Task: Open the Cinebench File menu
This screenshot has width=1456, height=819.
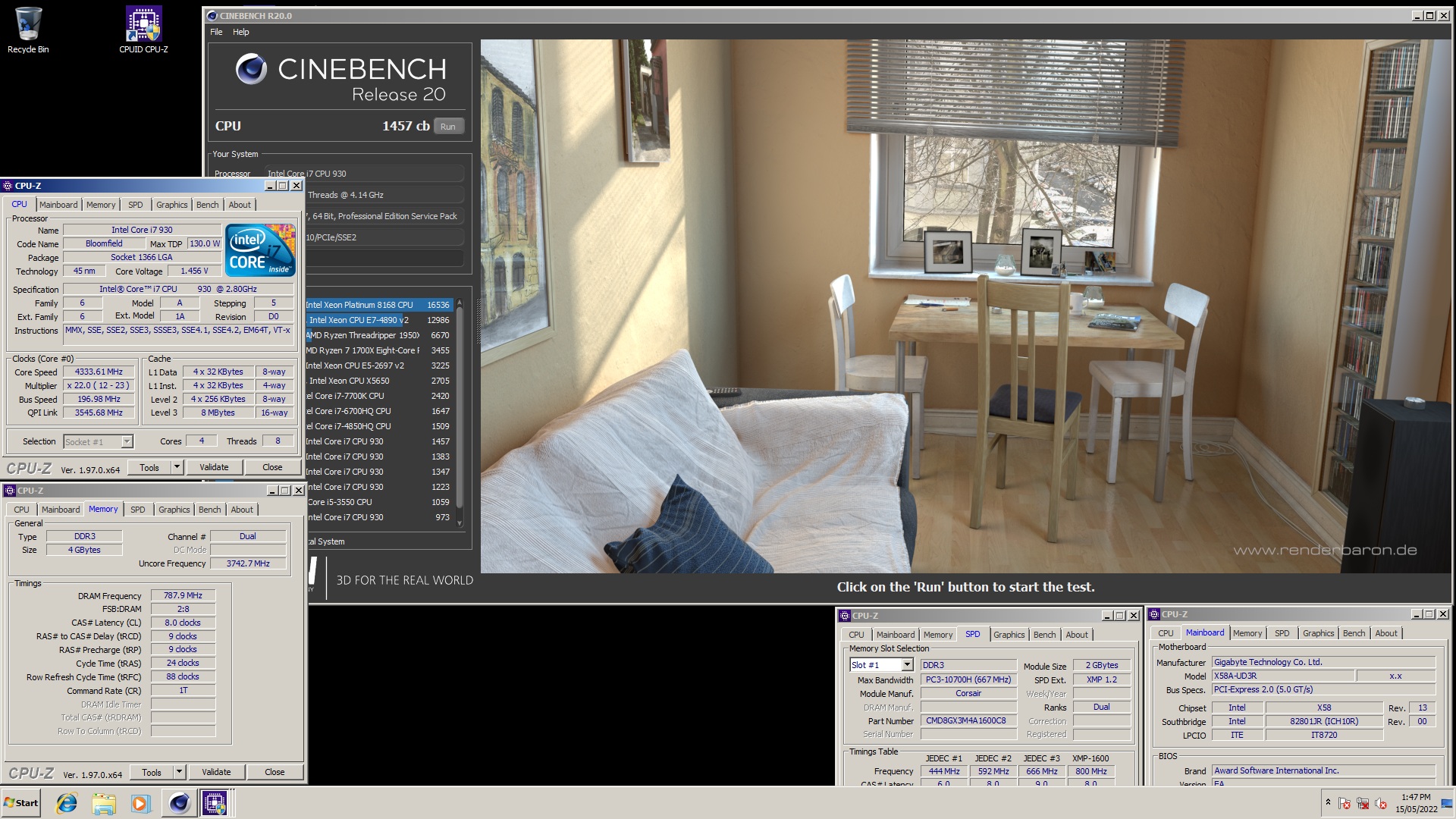Action: (216, 32)
